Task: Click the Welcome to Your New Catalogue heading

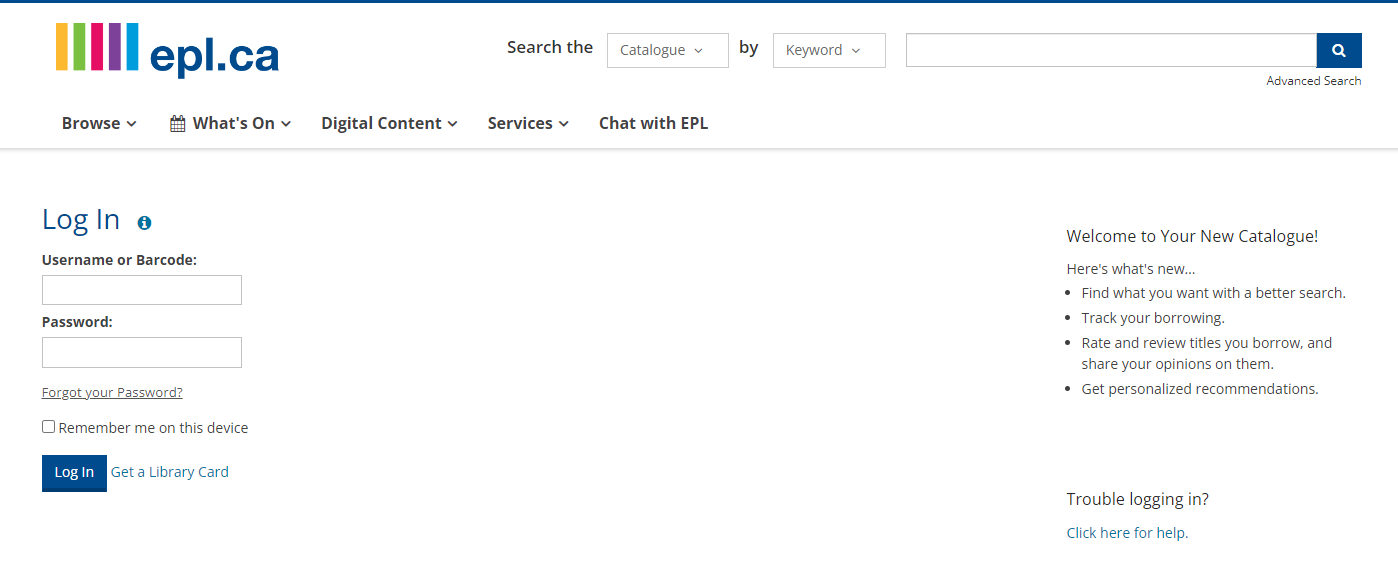Action: point(1192,236)
